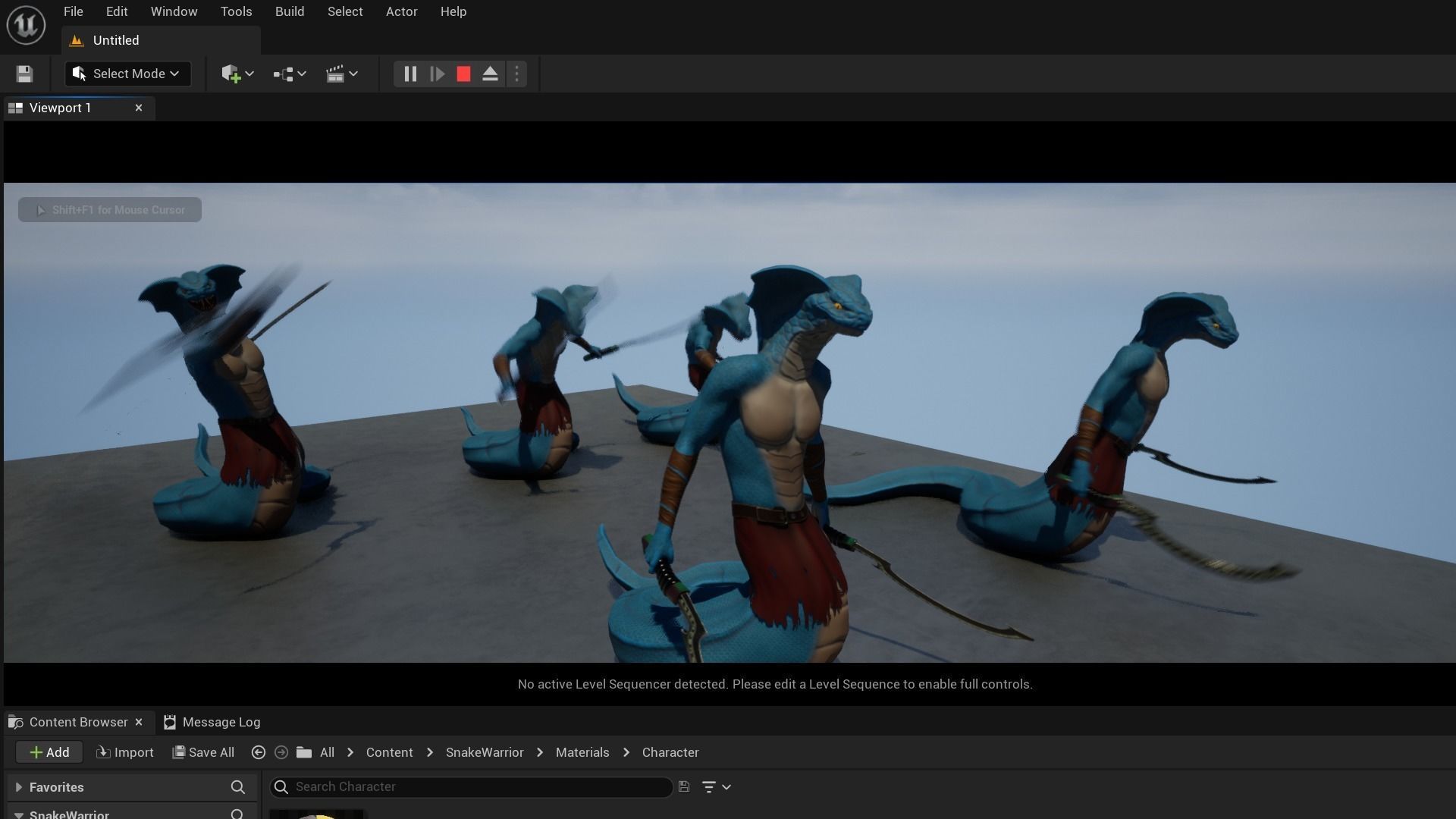
Task: Collapse the SnakeWarrior folder tree
Action: tap(19, 814)
